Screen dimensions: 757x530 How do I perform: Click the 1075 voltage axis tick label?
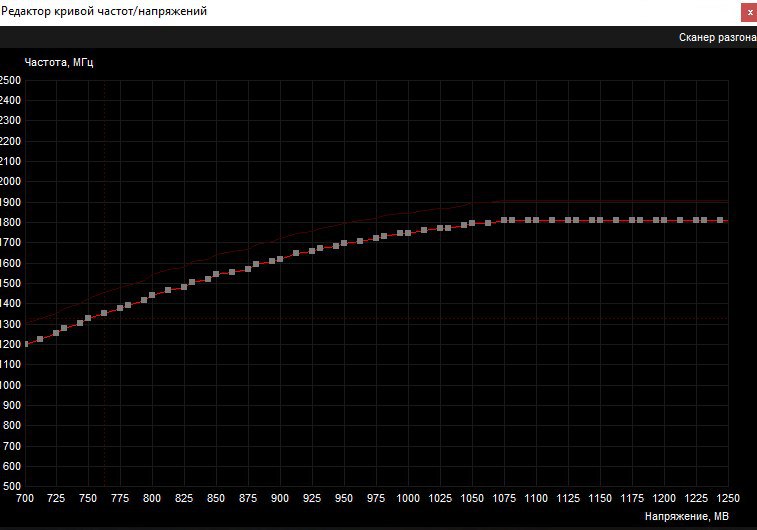504,498
